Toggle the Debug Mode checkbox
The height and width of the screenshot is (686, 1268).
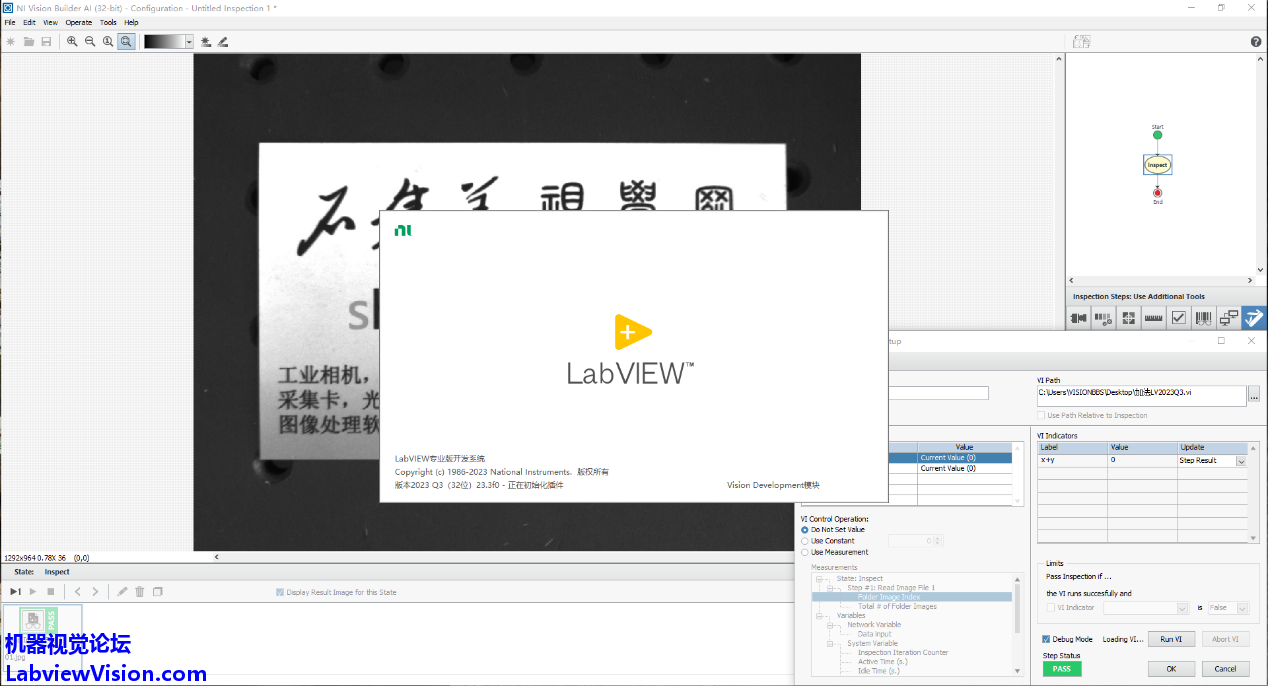click(x=1046, y=639)
